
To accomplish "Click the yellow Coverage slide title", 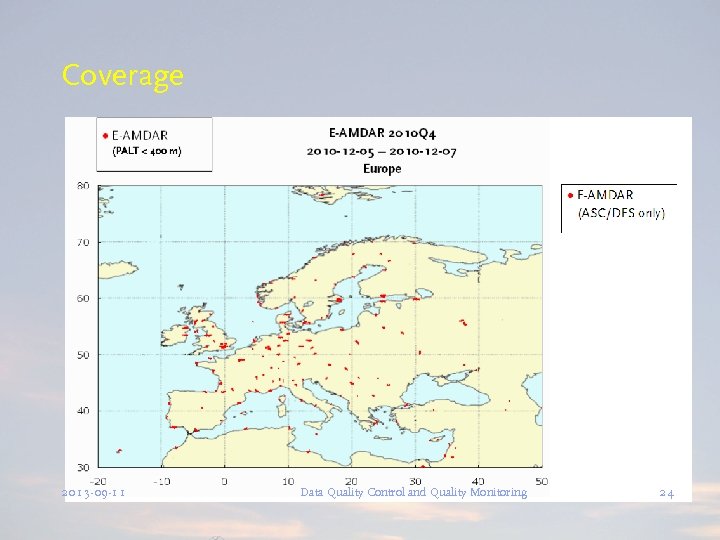I will click(x=123, y=76).
